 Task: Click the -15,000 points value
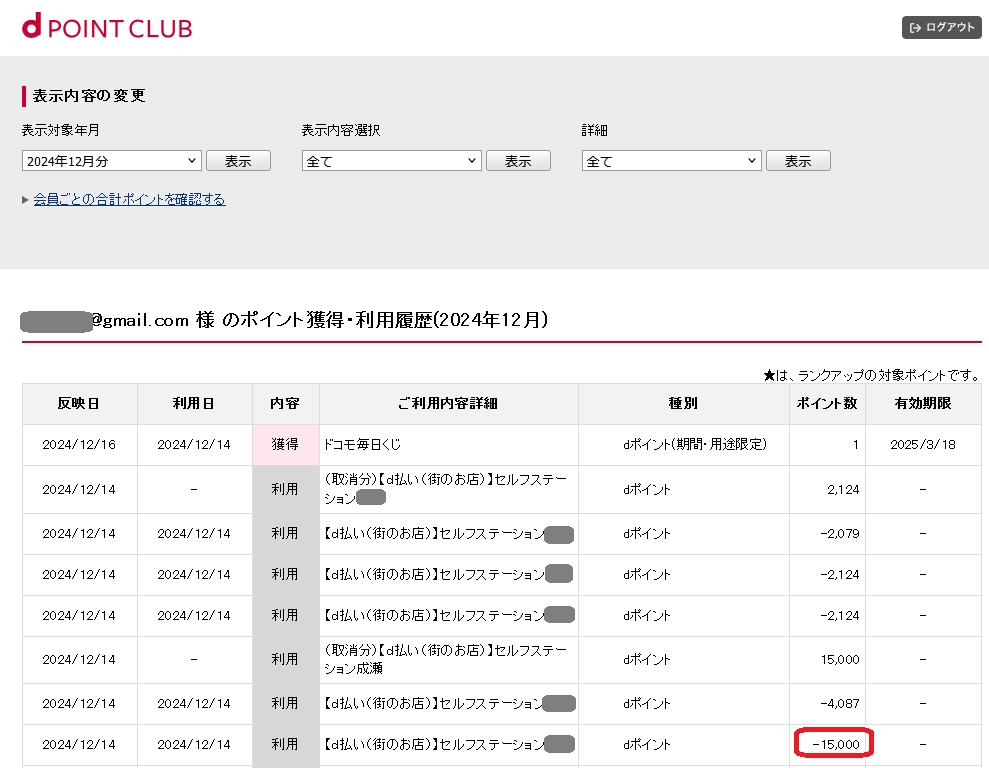835,744
